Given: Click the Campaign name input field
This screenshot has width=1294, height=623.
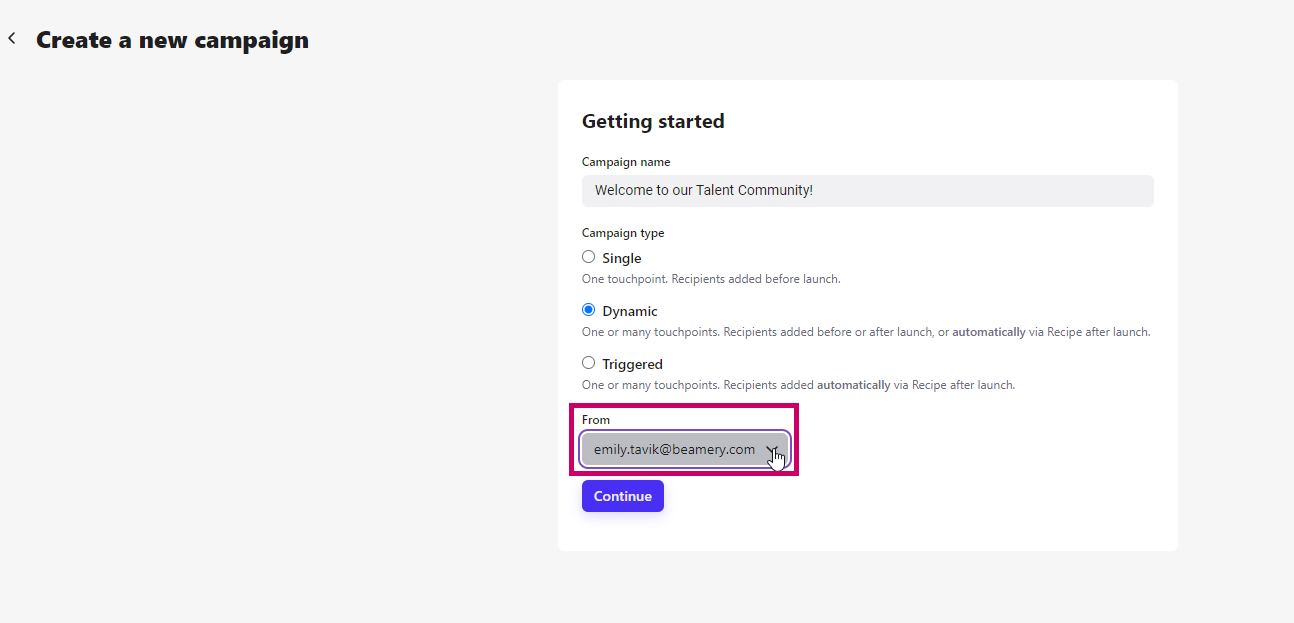Looking at the screenshot, I should point(867,191).
